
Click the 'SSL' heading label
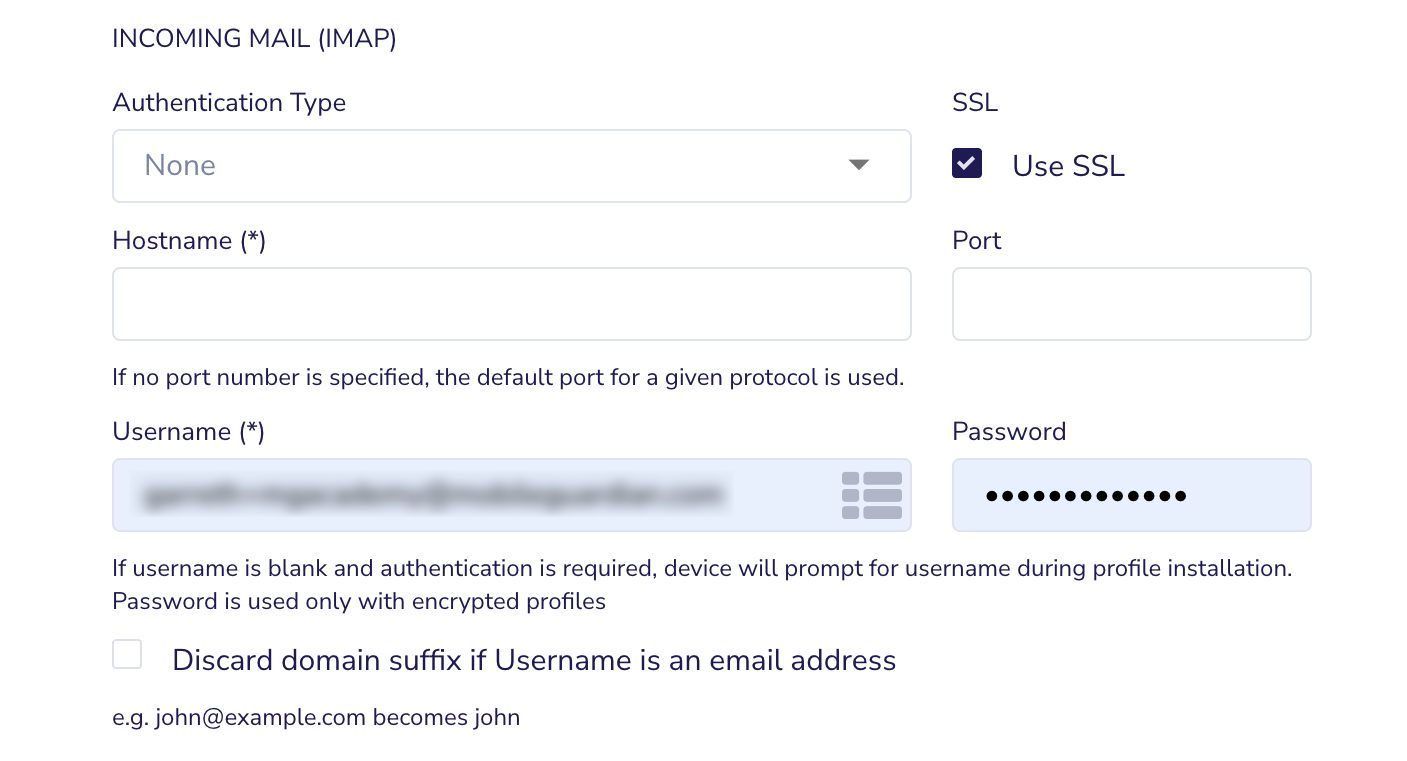click(x=975, y=103)
